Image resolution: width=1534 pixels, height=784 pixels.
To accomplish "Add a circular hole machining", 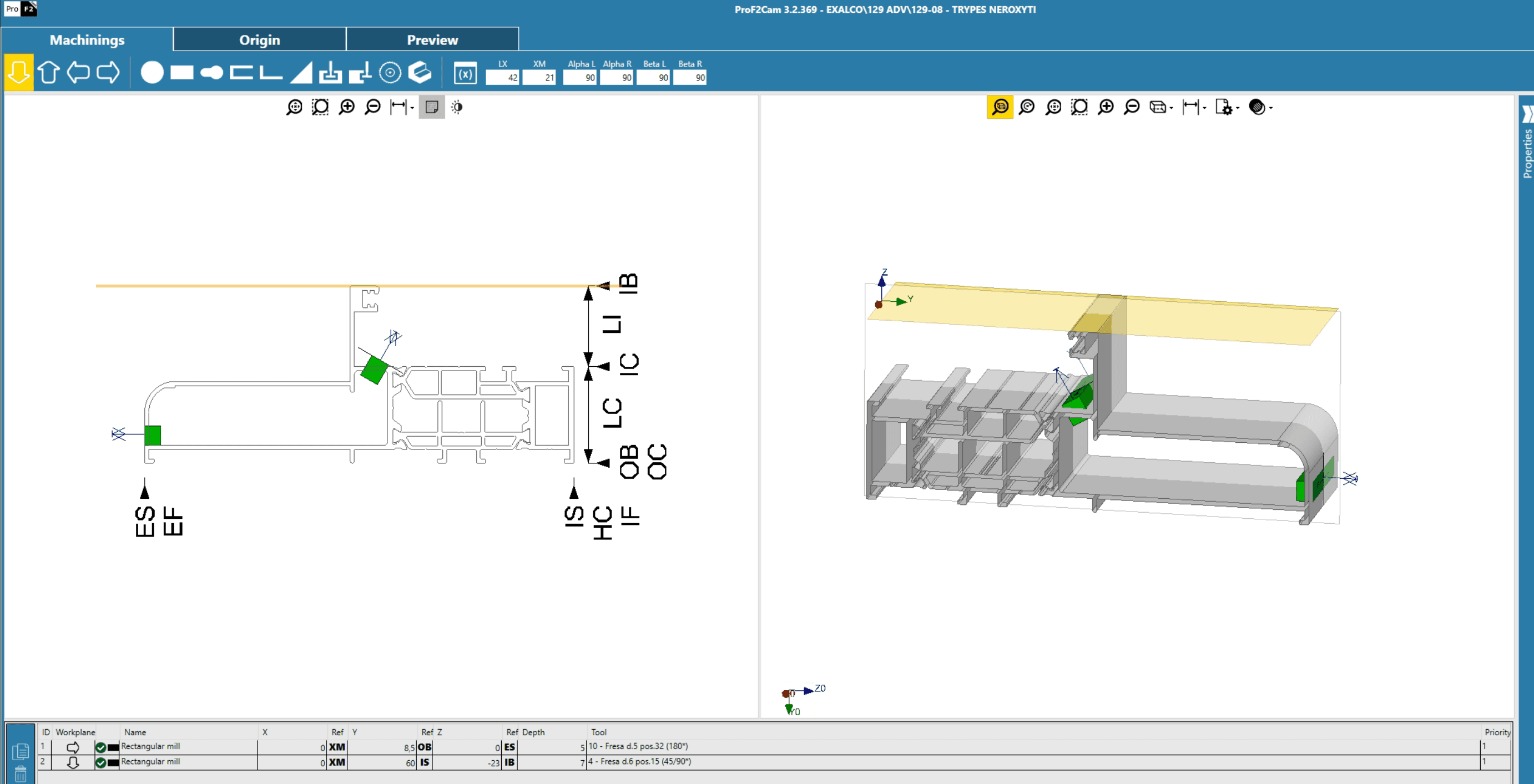I will (x=152, y=73).
